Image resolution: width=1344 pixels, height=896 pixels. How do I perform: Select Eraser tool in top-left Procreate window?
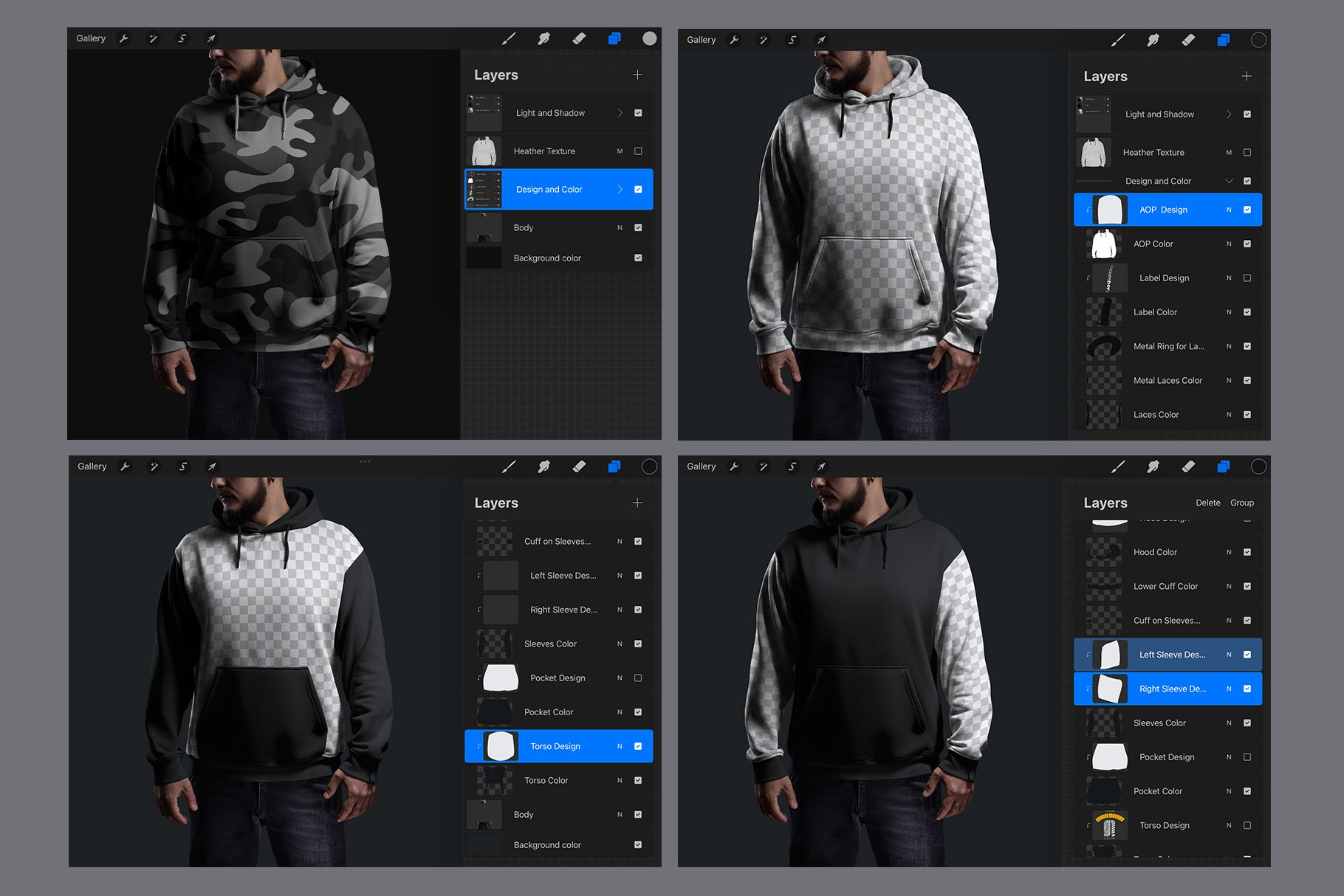(x=580, y=38)
